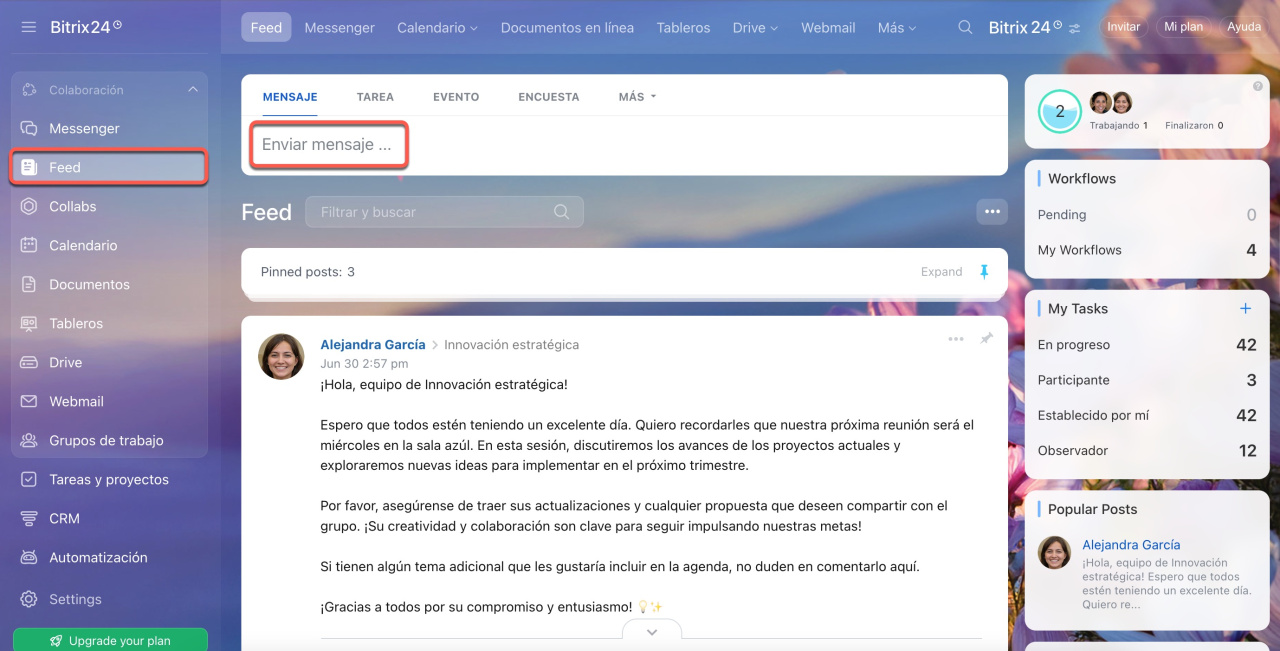This screenshot has width=1280, height=651.
Task: Open My Workflows row
Action: (1147, 250)
